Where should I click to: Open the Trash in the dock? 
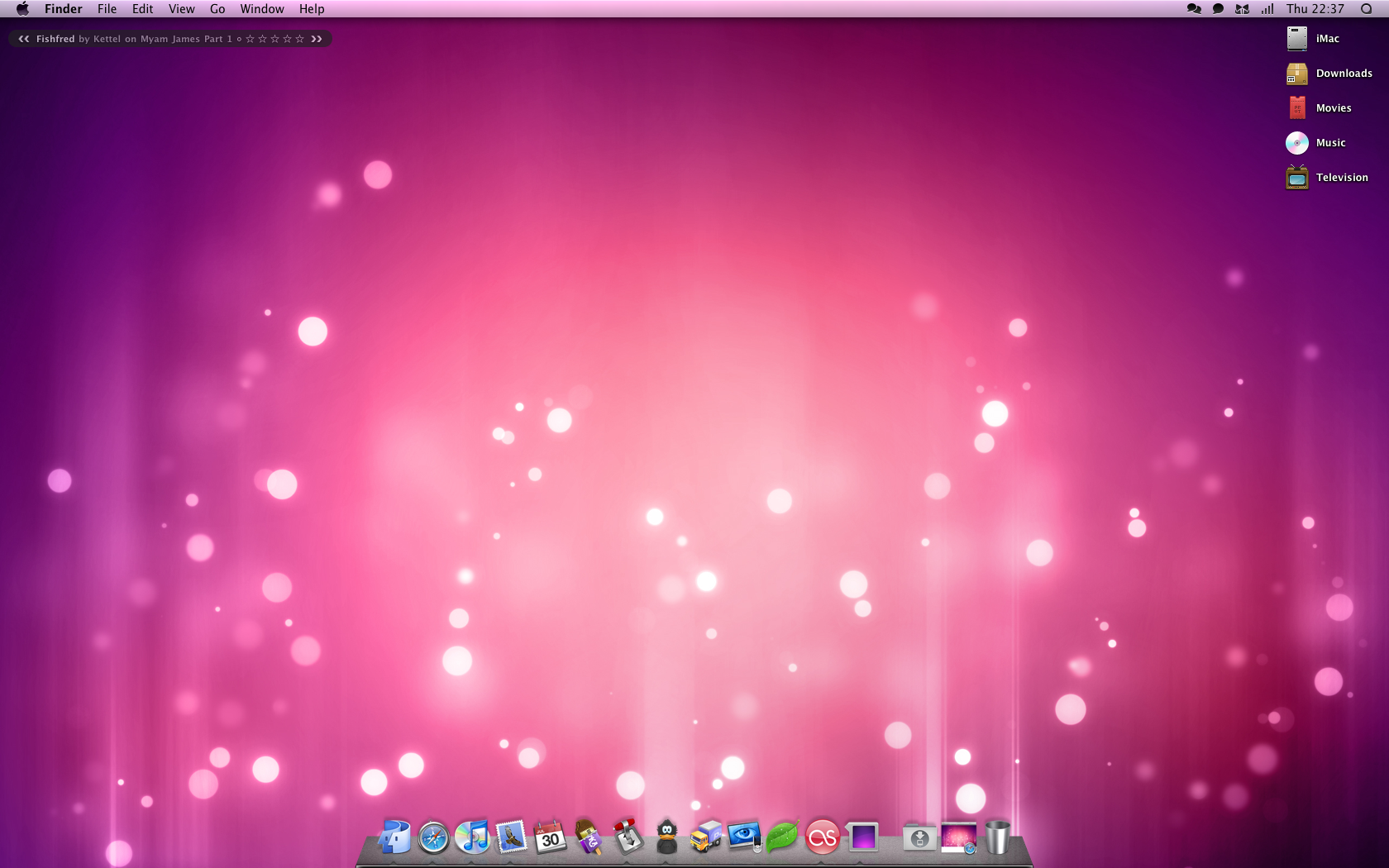tap(998, 837)
